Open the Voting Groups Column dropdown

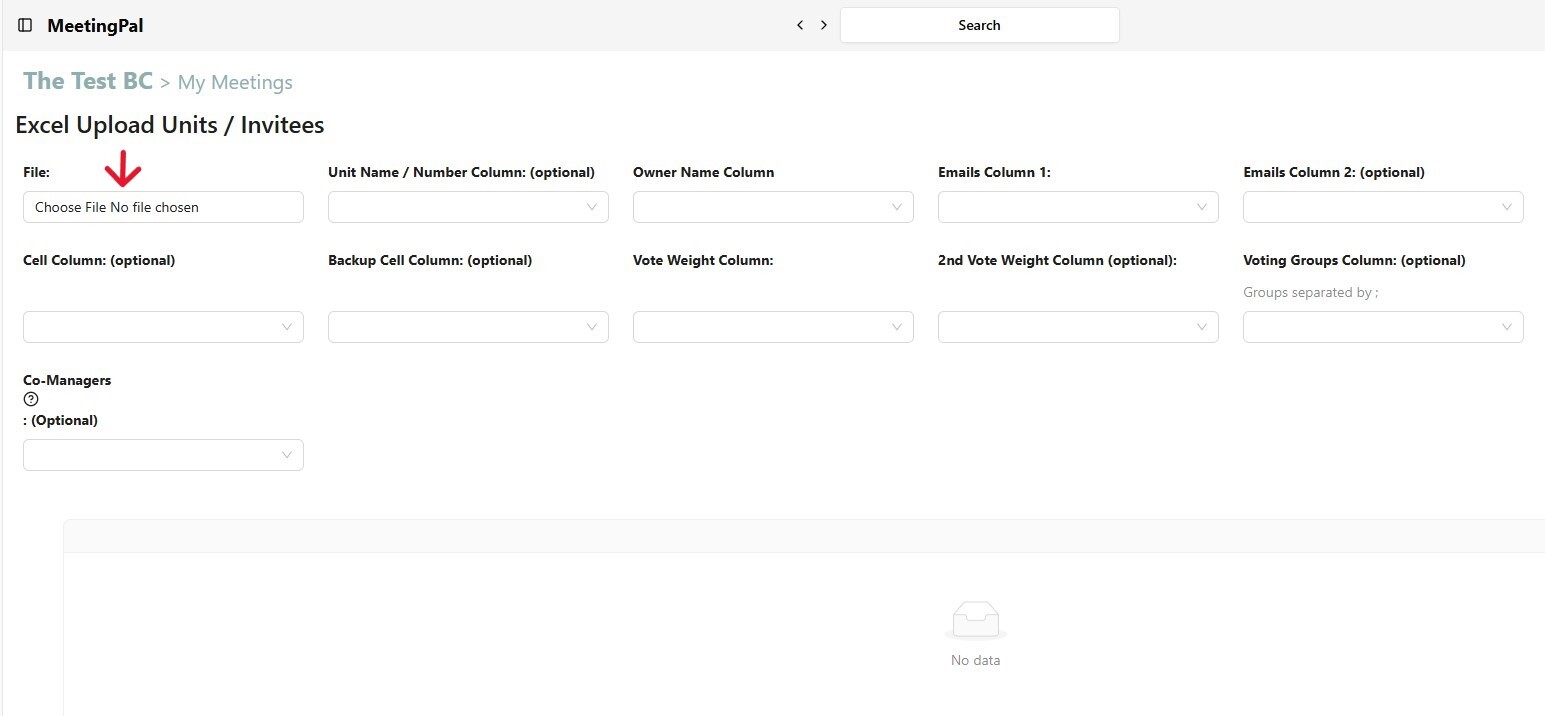click(x=1383, y=327)
